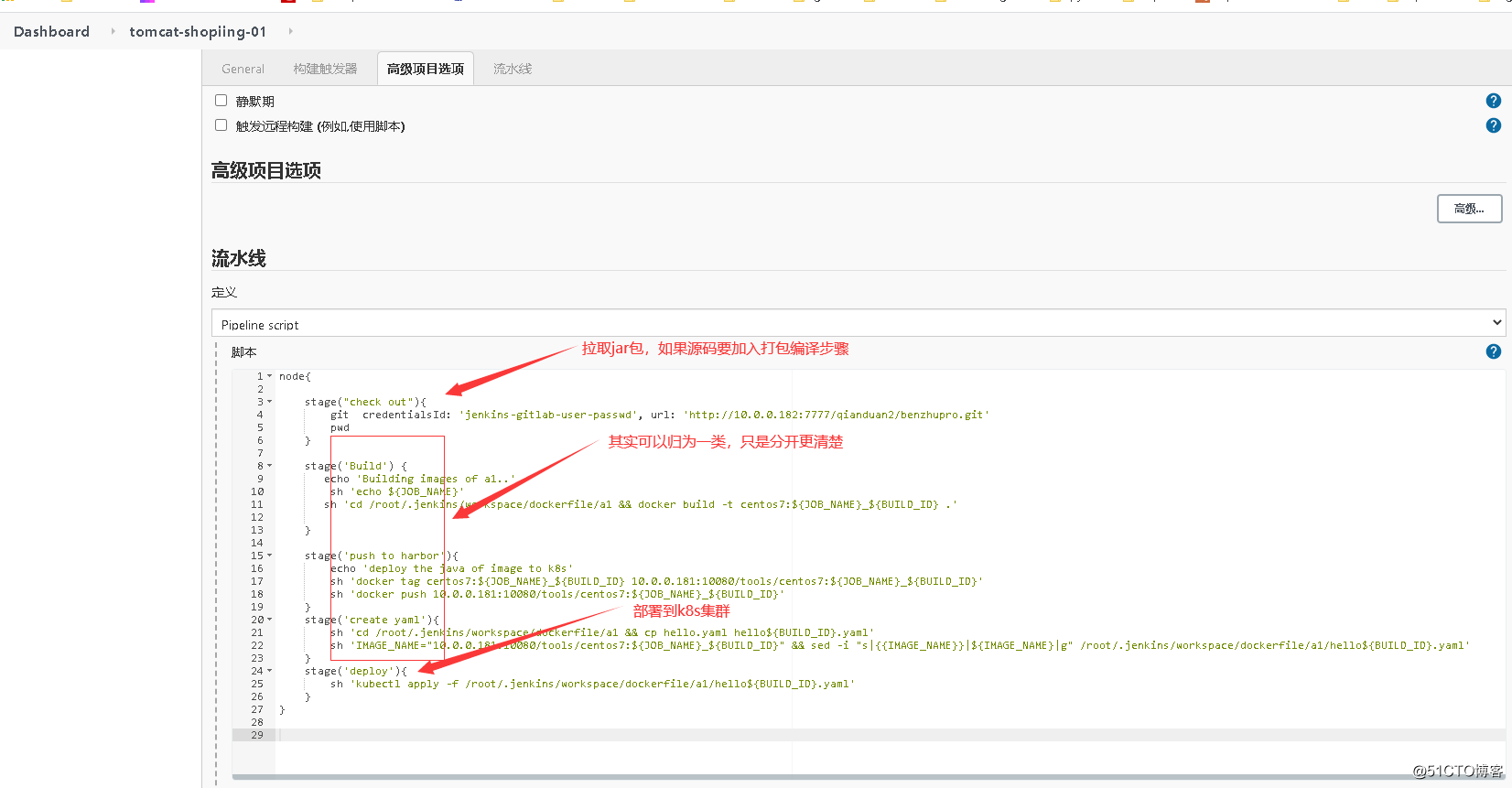
Task: Click line number 12 in gutter
Action: [257, 517]
